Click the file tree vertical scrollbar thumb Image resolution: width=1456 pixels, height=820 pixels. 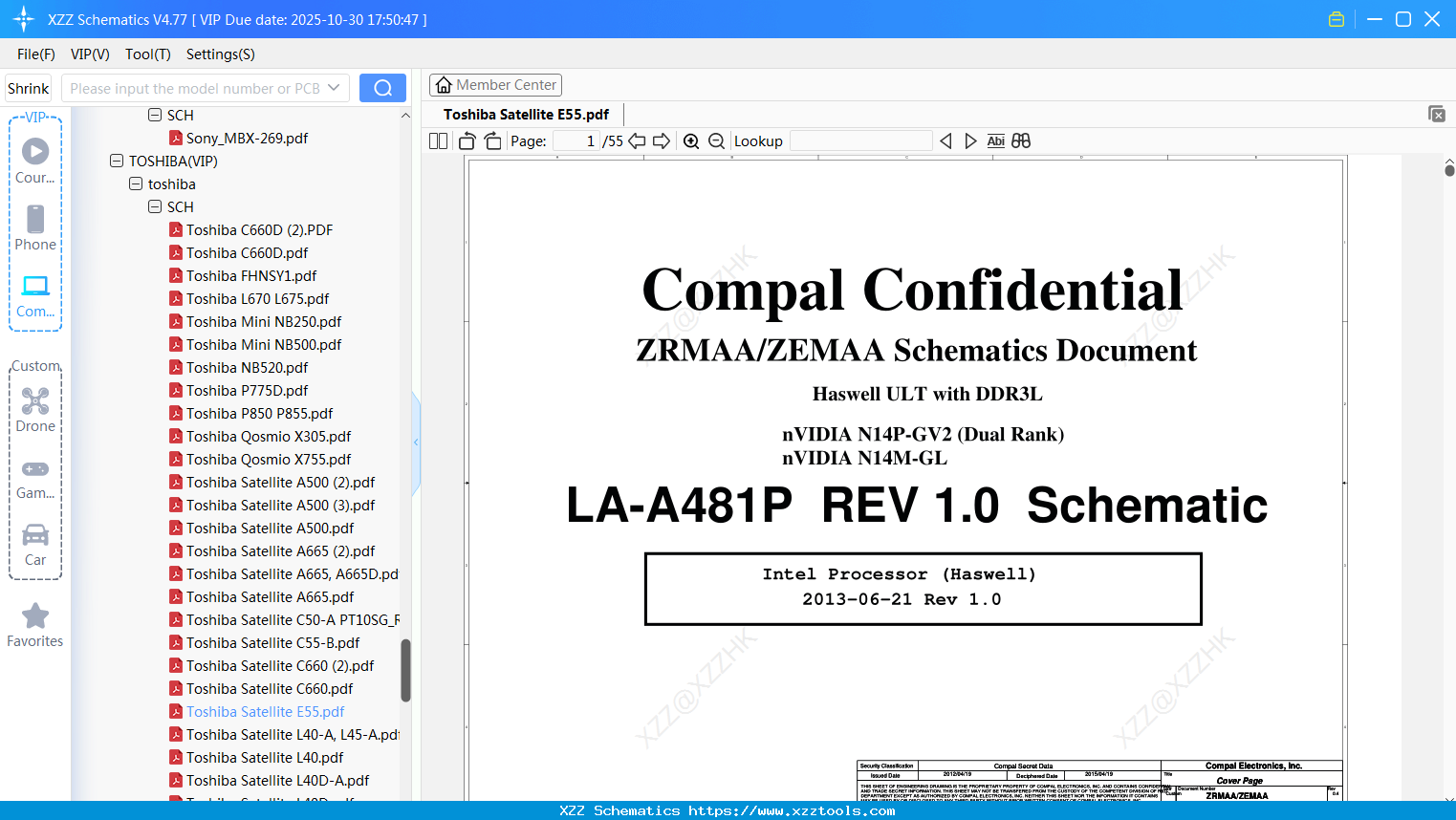pos(405,670)
